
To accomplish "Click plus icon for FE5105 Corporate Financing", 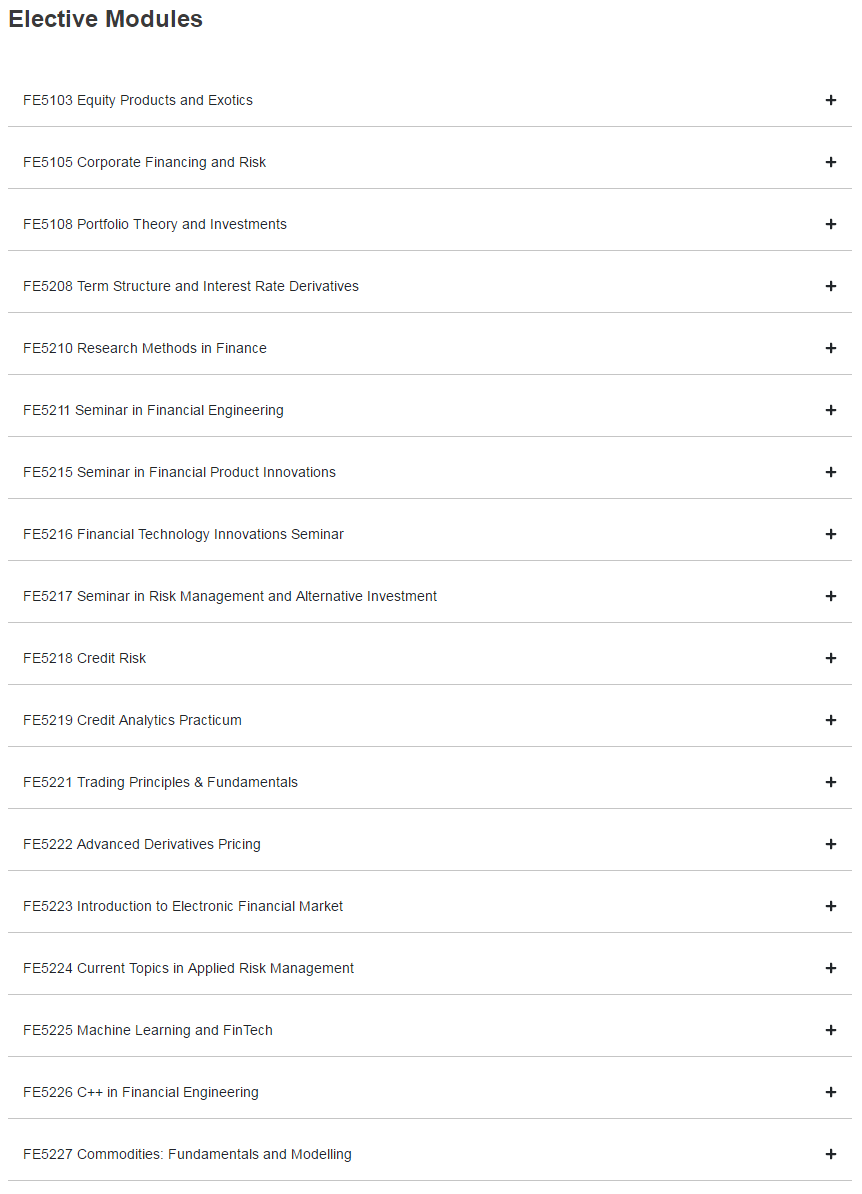I will (831, 162).
